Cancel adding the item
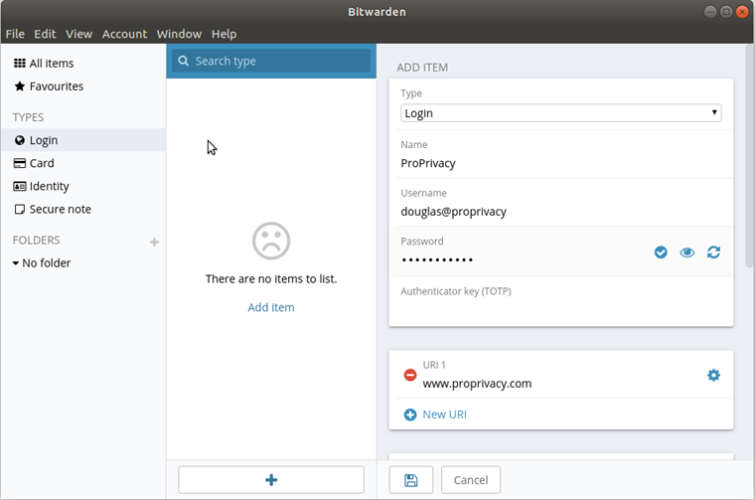This screenshot has height=500, width=755. pos(470,480)
